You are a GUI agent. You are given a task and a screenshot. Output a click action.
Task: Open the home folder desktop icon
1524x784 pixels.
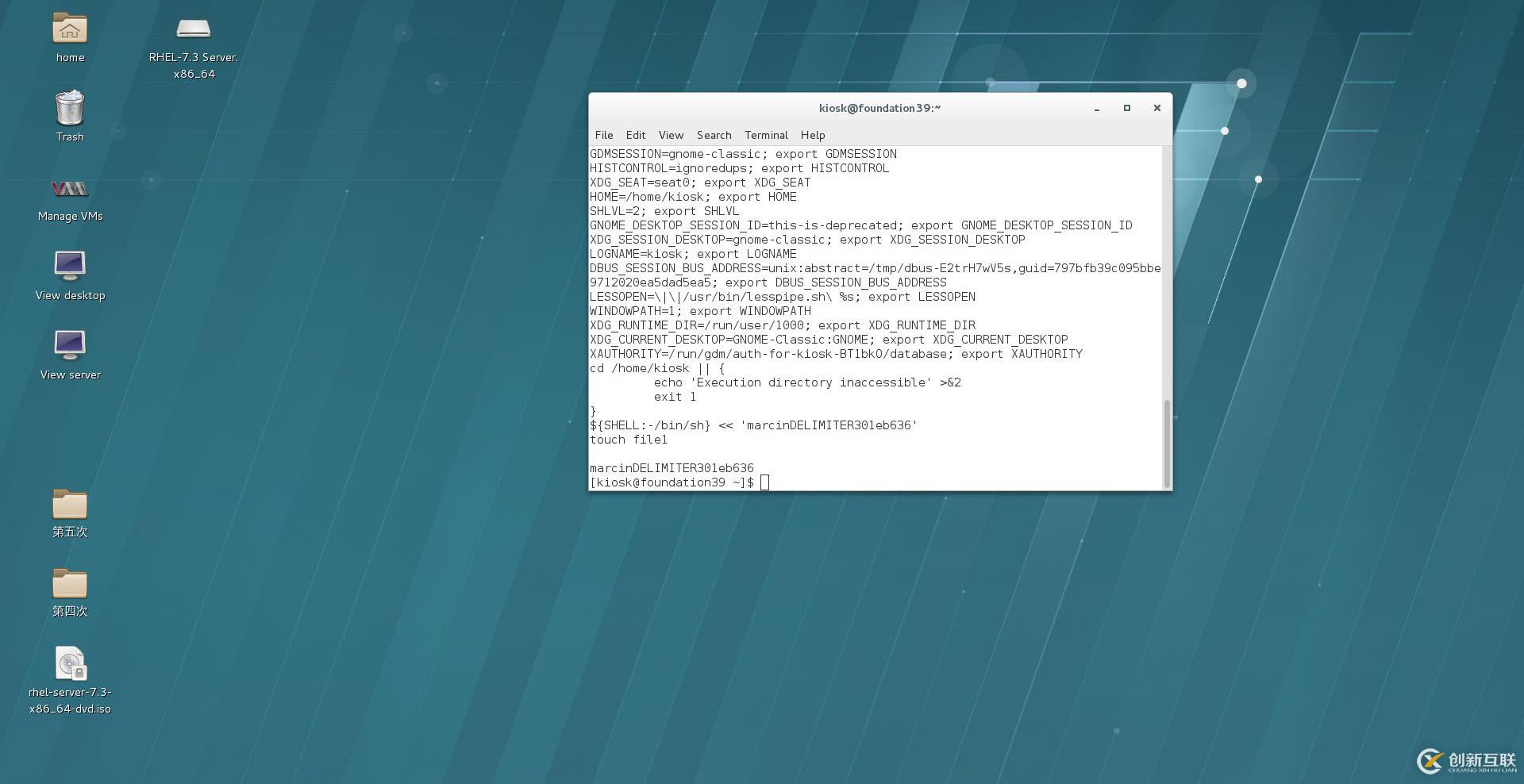tap(70, 29)
